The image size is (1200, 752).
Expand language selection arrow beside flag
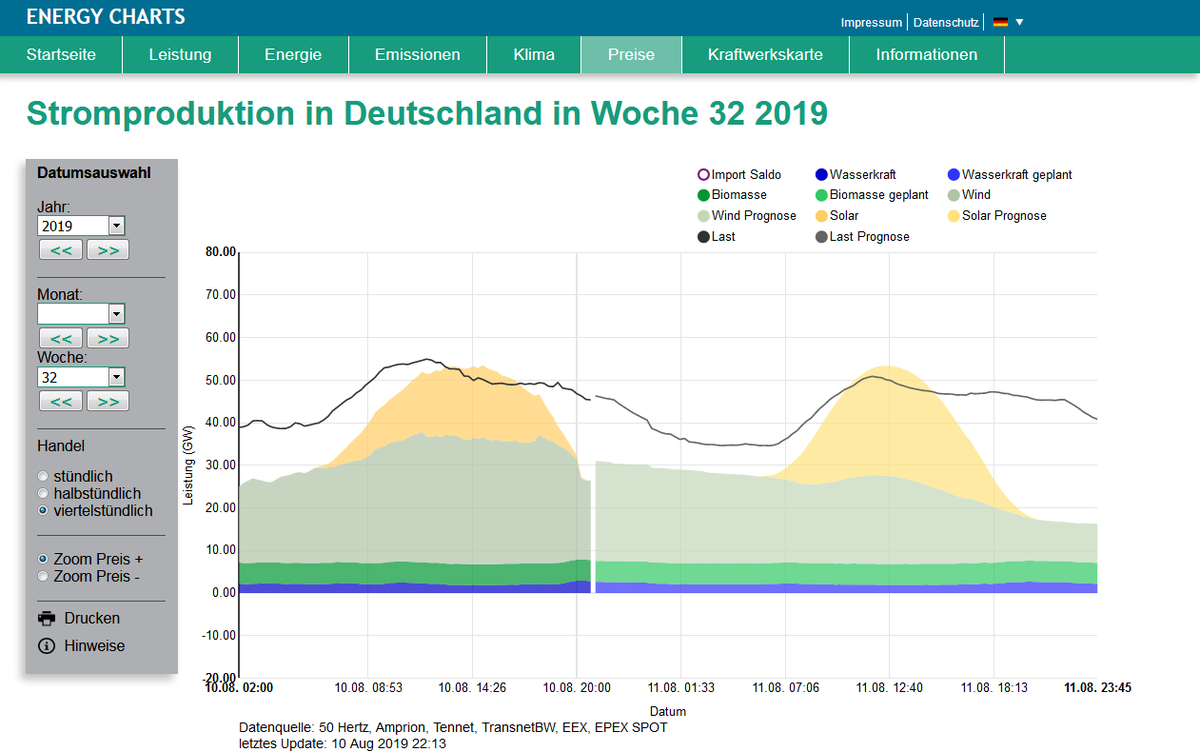pos(1019,22)
